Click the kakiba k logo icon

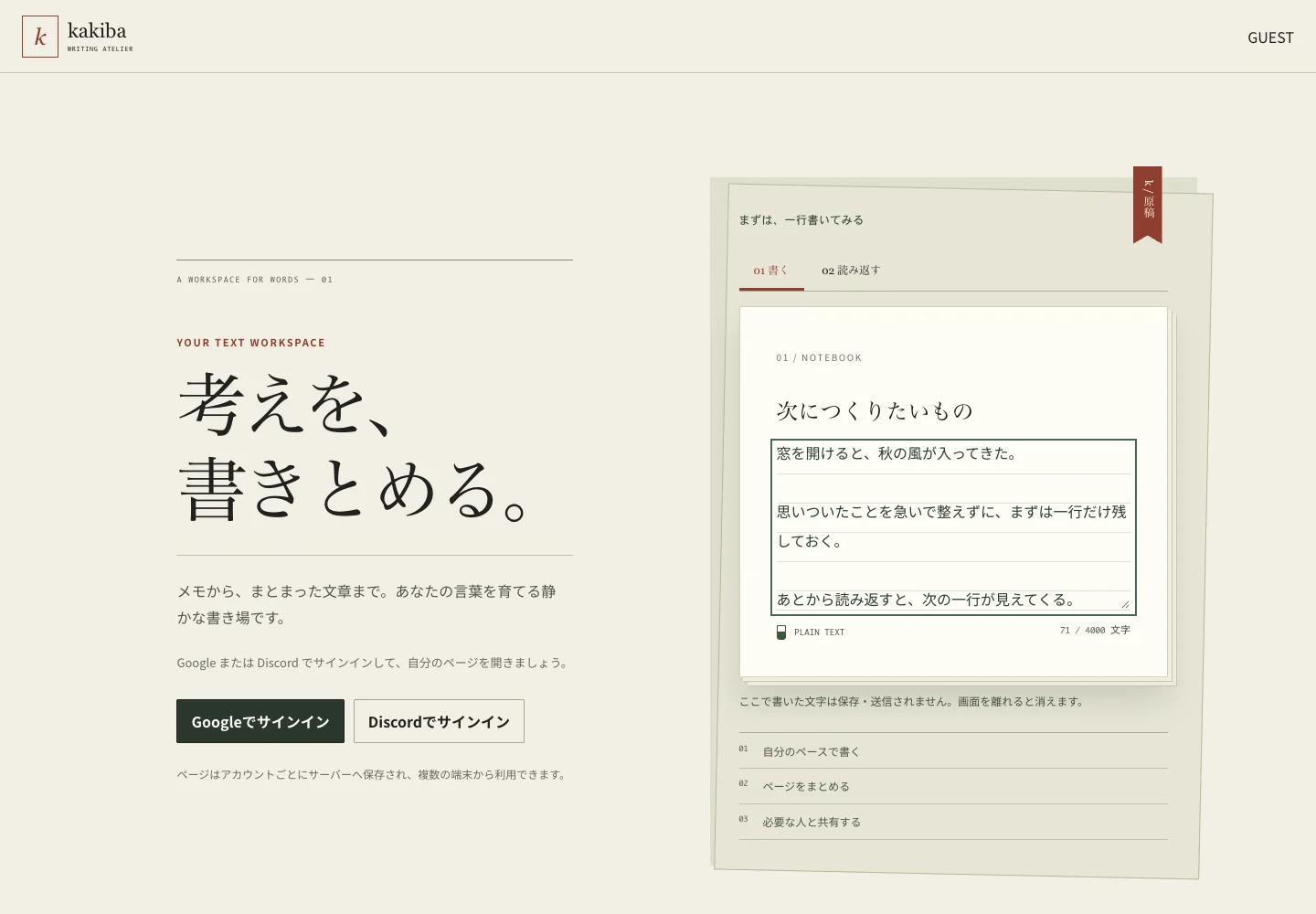pyautogui.click(x=40, y=37)
